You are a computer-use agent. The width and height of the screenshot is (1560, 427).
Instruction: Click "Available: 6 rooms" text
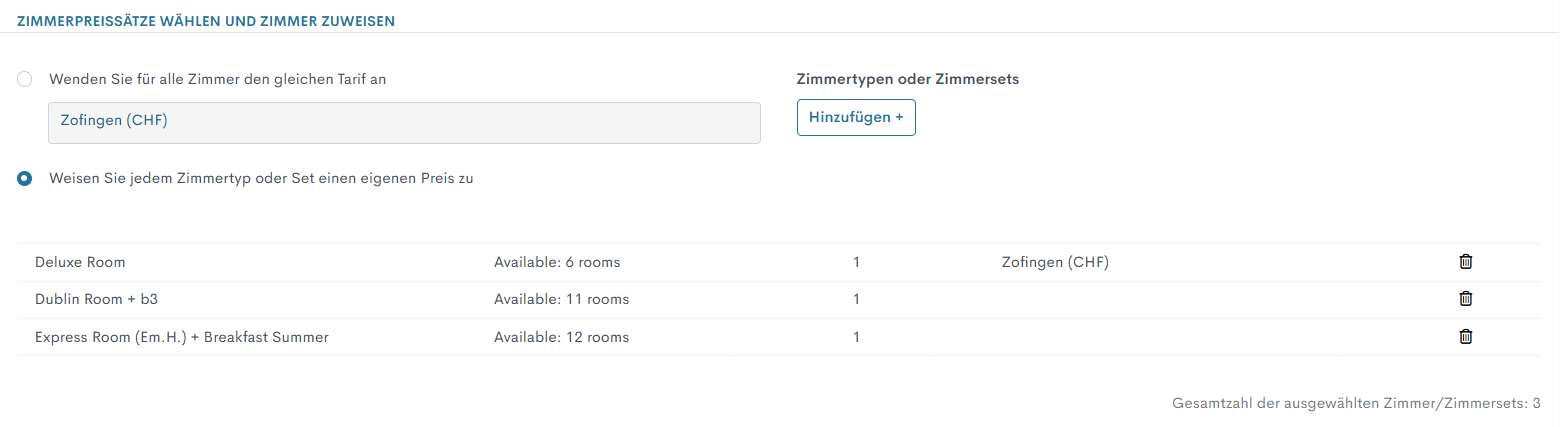pos(557,262)
